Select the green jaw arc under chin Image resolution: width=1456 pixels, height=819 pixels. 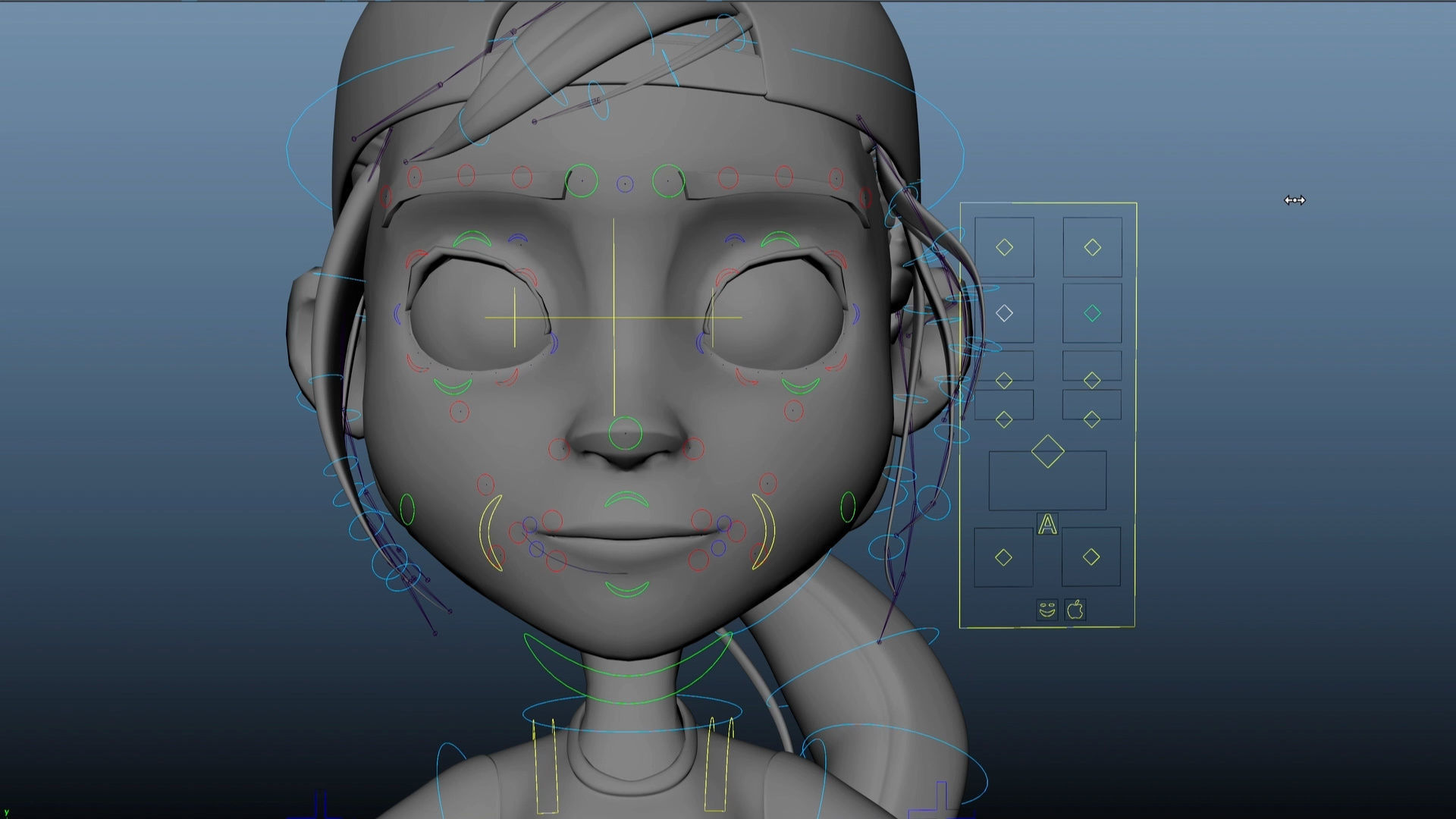point(629,668)
